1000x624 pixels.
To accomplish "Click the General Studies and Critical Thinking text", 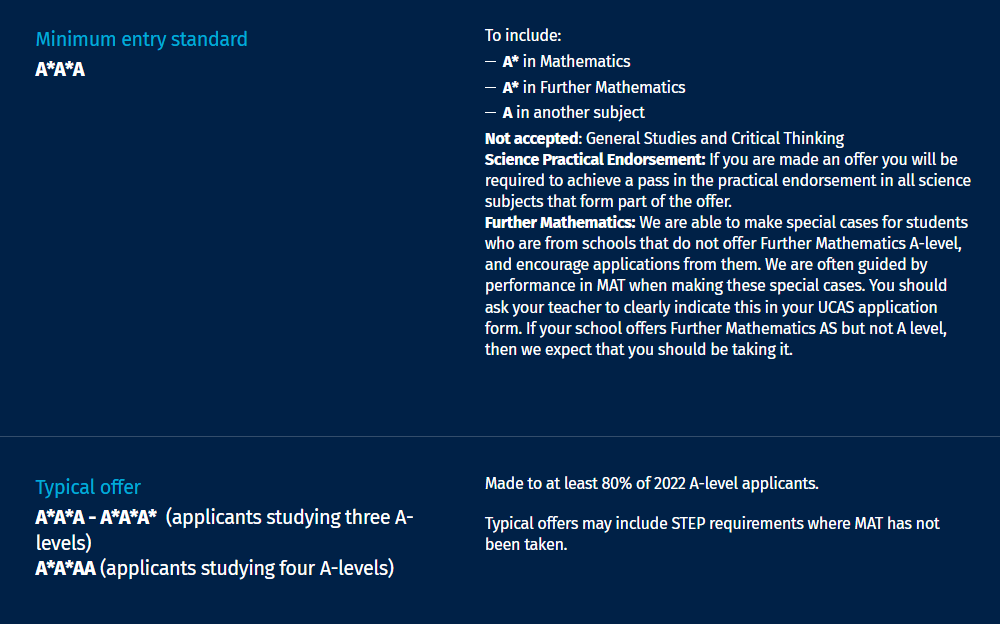I will (x=715, y=138).
